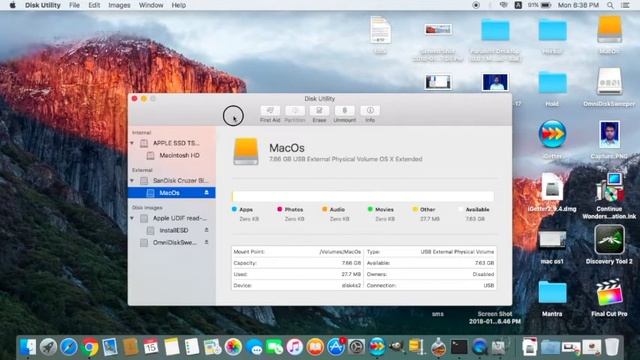Select Macintosh HD in the sidebar
The image size is (640, 360).
[172, 156]
